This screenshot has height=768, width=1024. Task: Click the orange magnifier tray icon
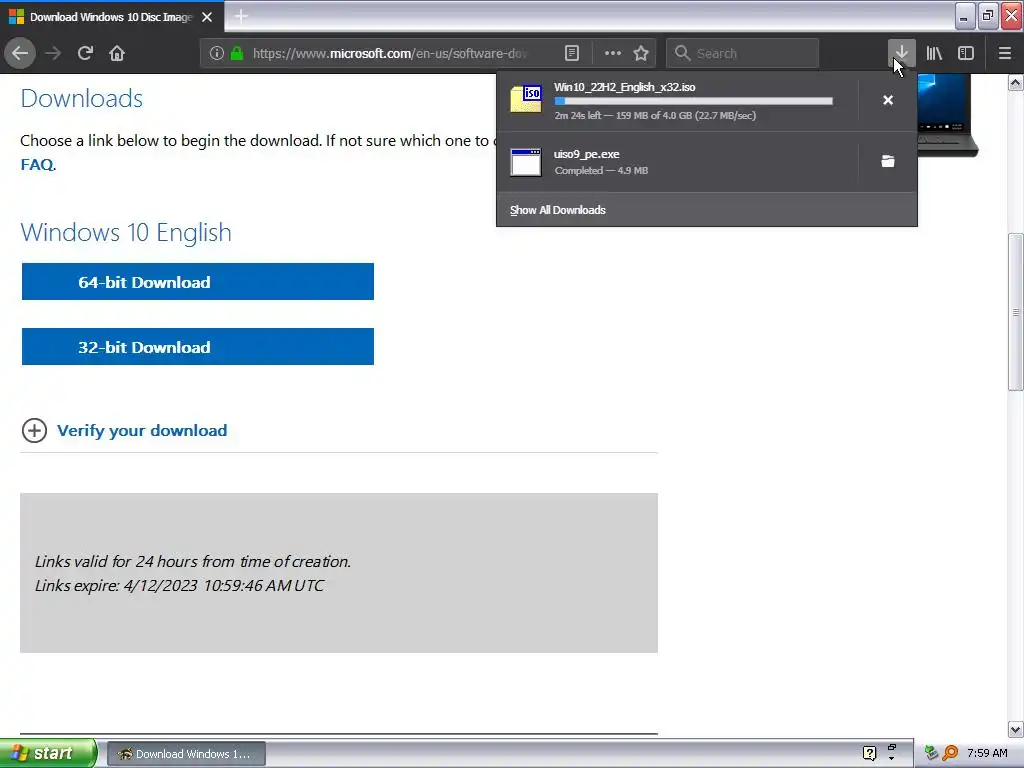(950, 753)
